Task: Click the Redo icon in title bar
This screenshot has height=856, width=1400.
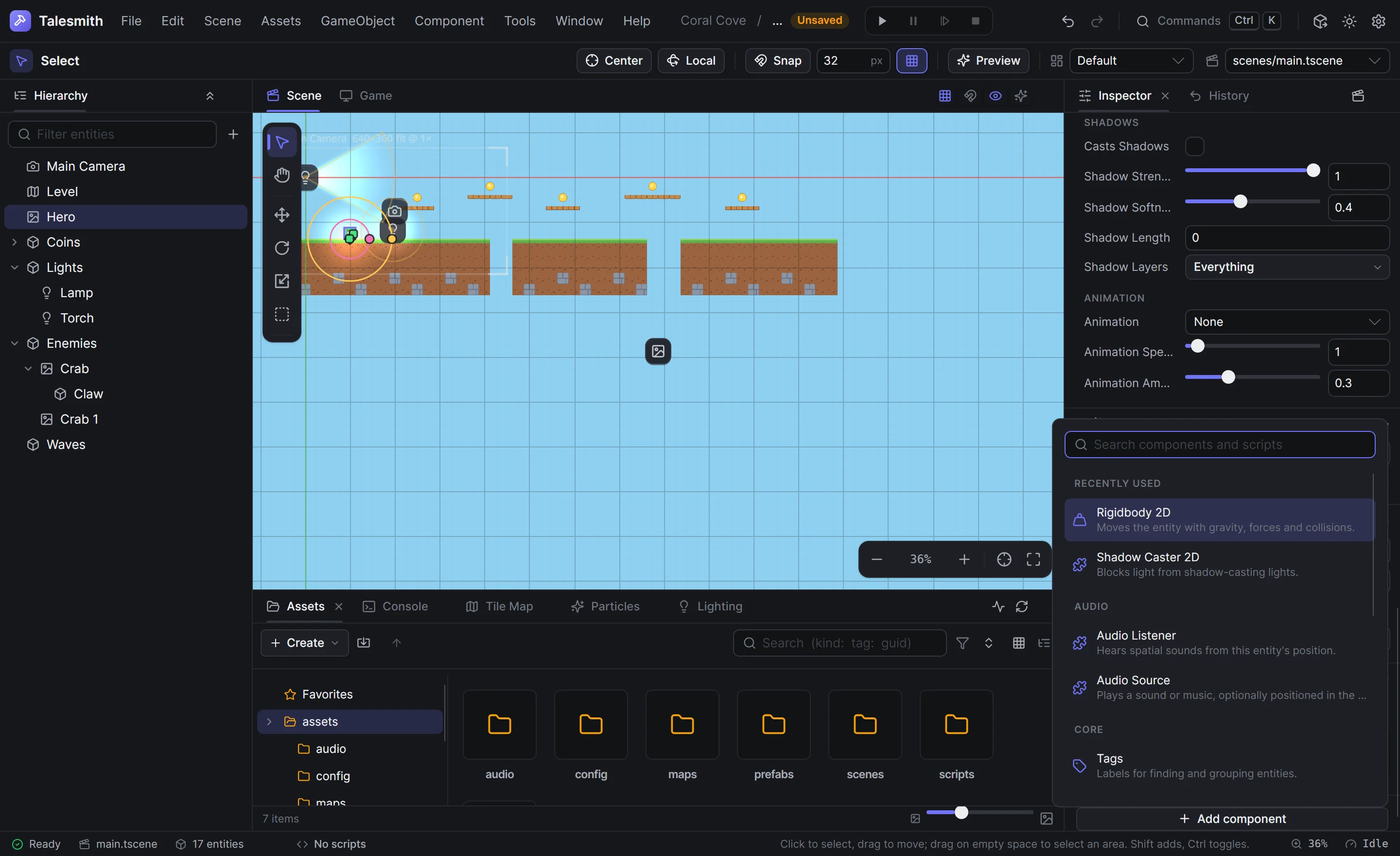Action: pyautogui.click(x=1097, y=21)
